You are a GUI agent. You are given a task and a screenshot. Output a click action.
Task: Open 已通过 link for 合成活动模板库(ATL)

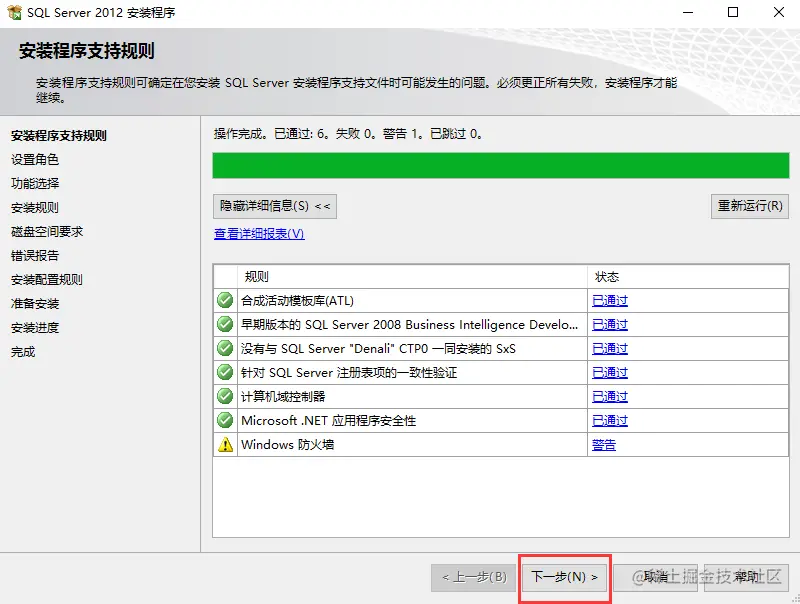[610, 300]
